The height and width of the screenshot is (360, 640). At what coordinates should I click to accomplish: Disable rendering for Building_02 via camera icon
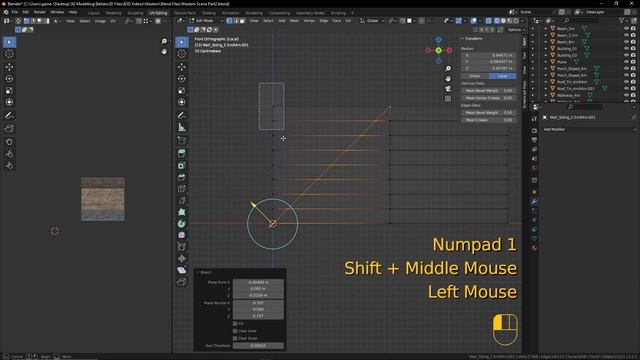pos(633,55)
